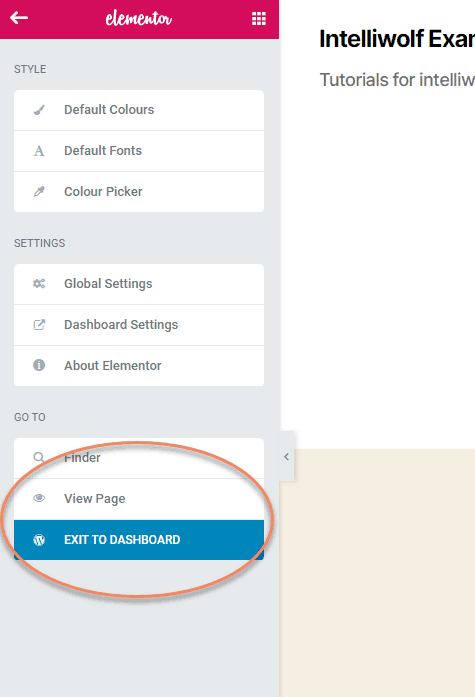Open Global Settings entry
The height and width of the screenshot is (697, 475).
(139, 284)
